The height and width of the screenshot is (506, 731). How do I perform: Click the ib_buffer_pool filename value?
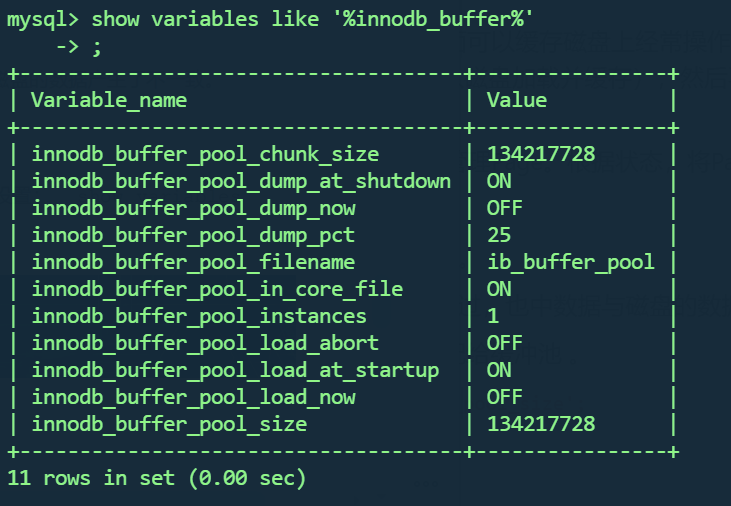pyautogui.click(x=571, y=262)
